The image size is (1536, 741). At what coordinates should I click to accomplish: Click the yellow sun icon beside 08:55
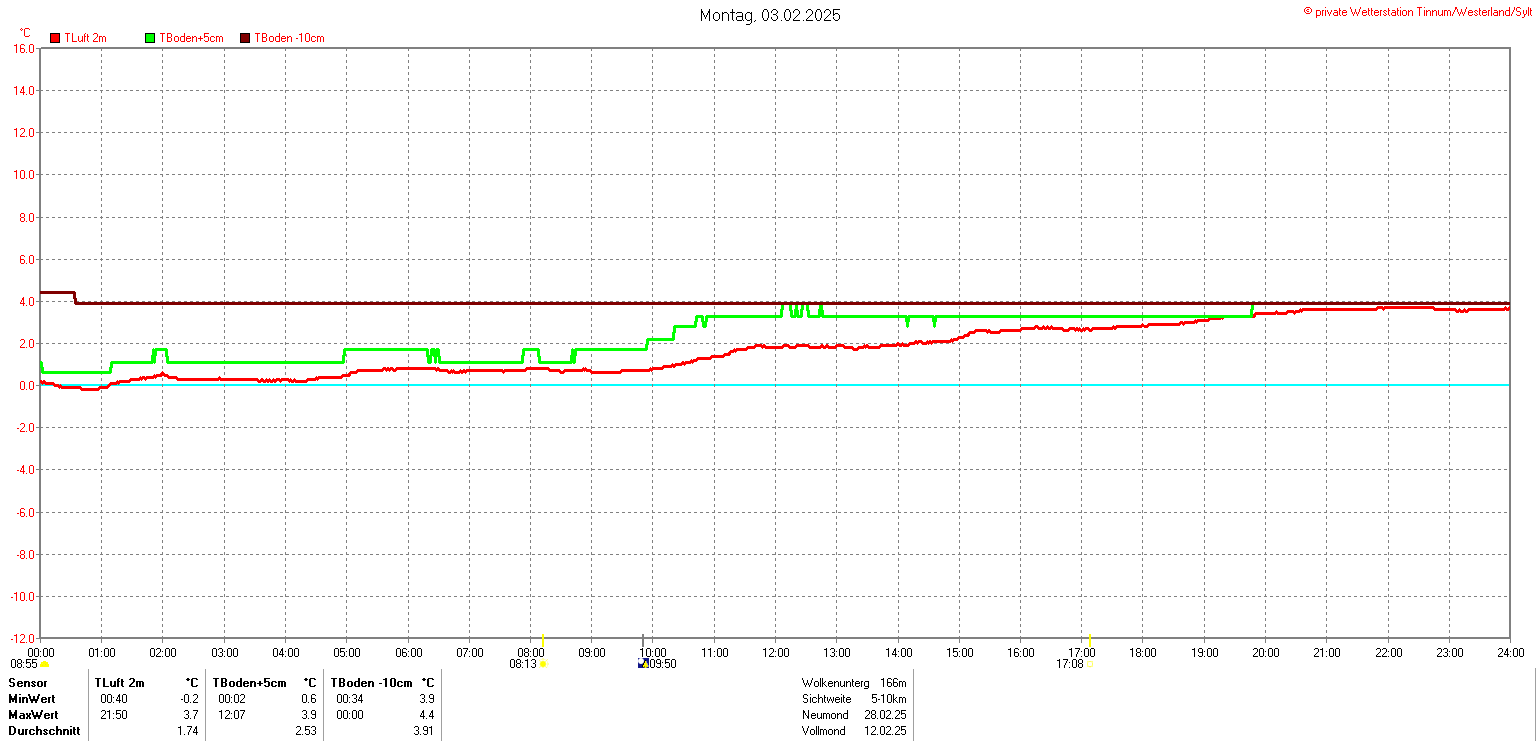[x=44, y=664]
